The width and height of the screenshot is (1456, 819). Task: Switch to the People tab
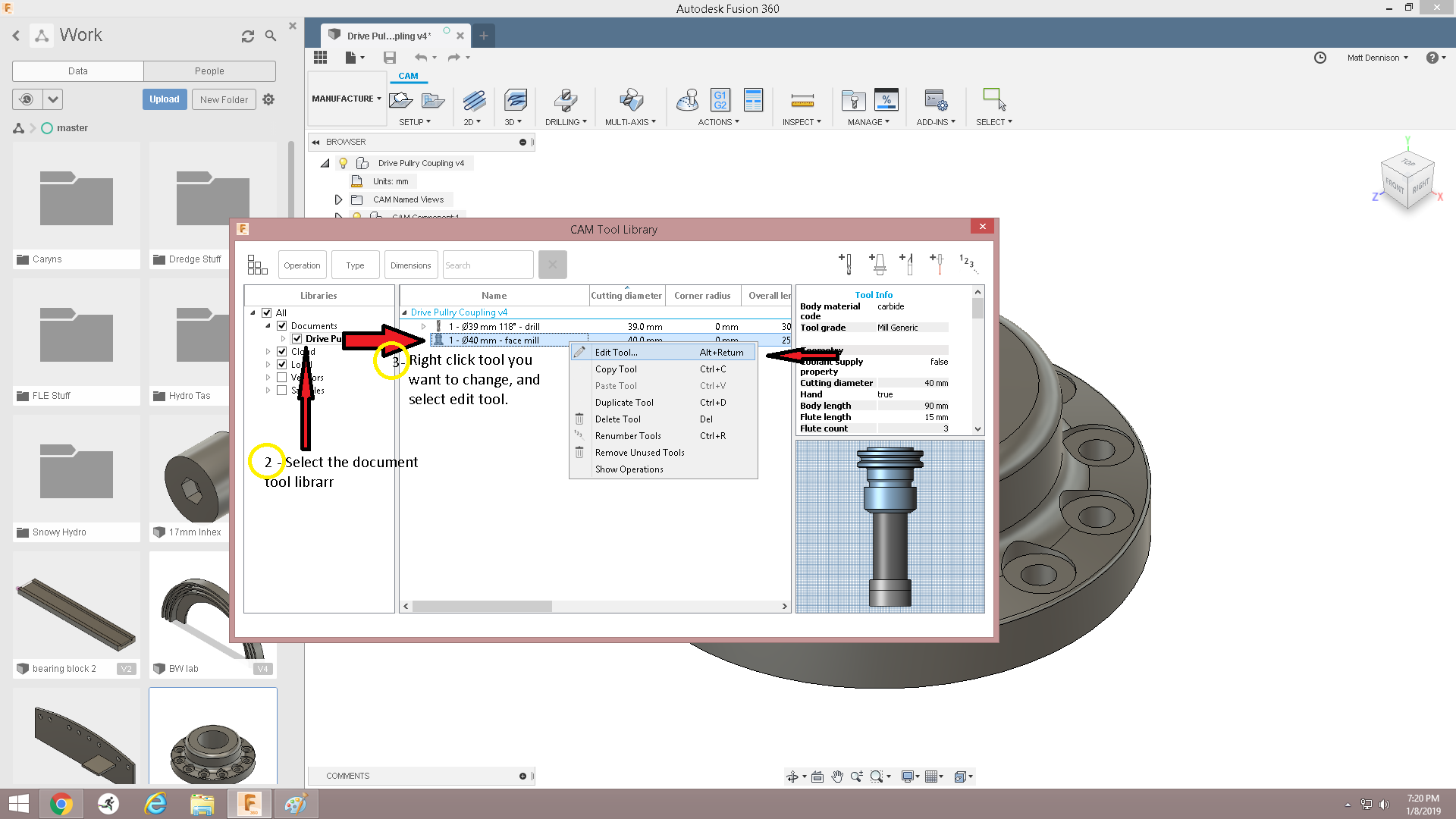pyautogui.click(x=209, y=71)
